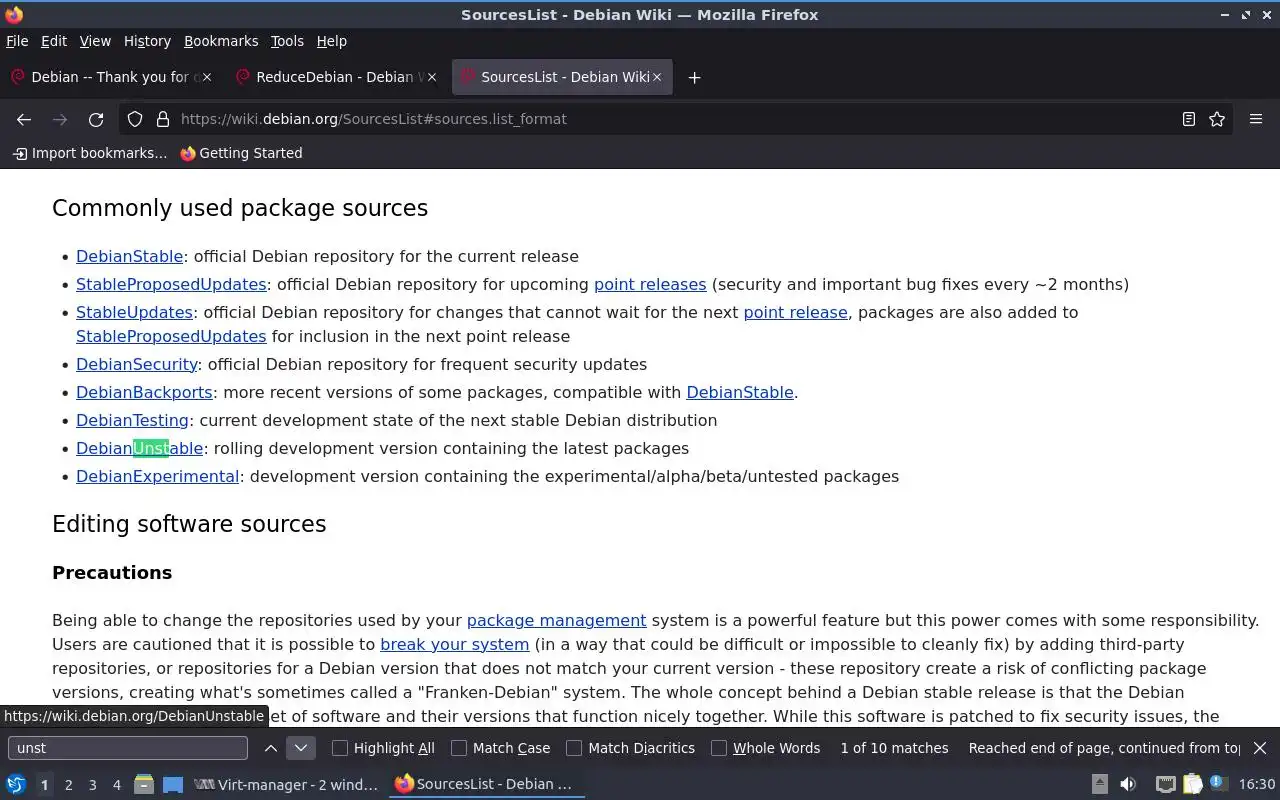Bookmark this page with the star icon
The height and width of the screenshot is (800, 1280).
[x=1217, y=119]
